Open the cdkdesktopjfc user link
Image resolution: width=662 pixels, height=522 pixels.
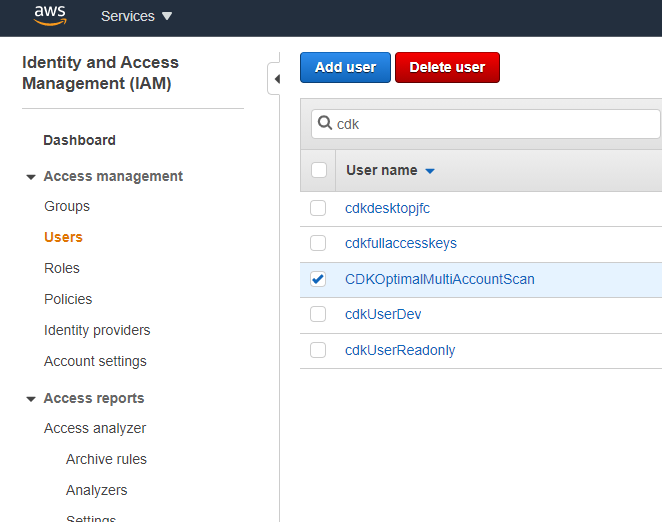387,208
